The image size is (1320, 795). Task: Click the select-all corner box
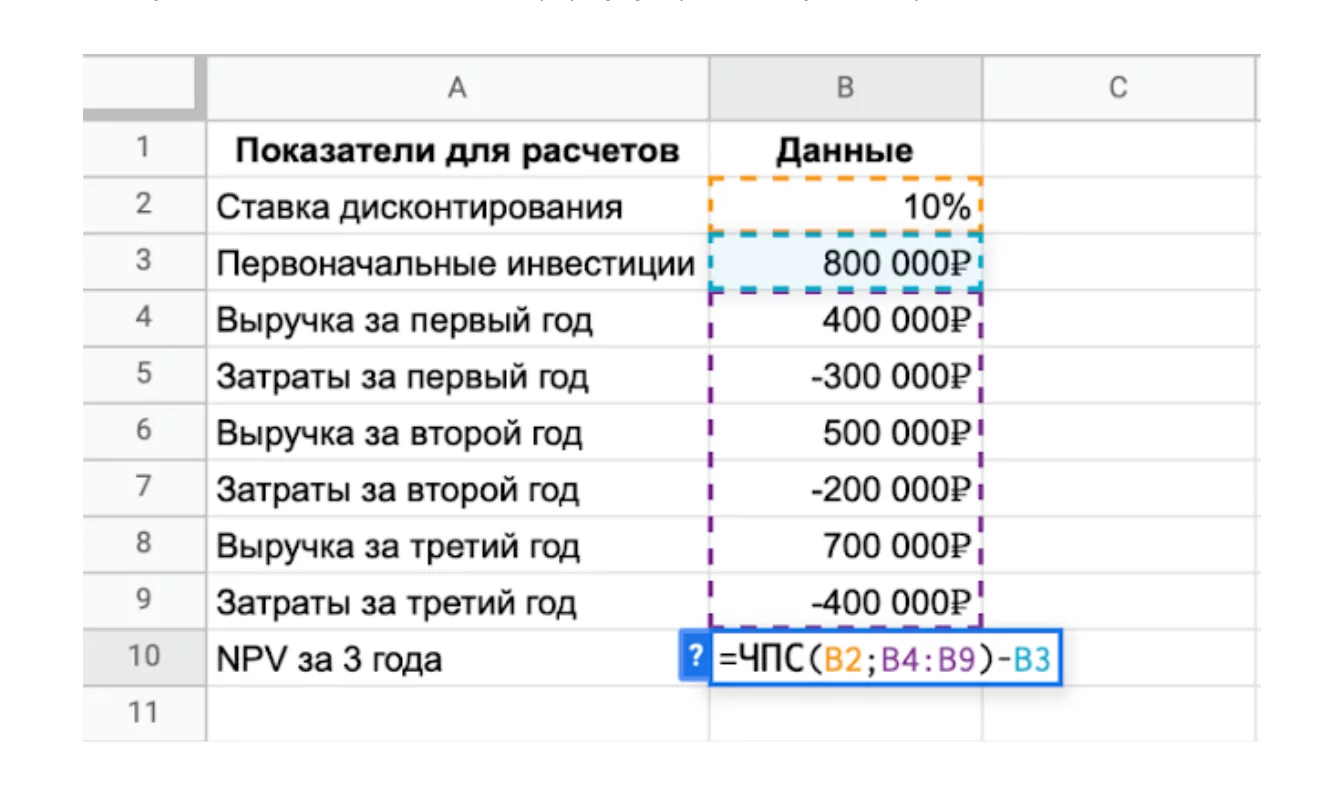pos(144,87)
